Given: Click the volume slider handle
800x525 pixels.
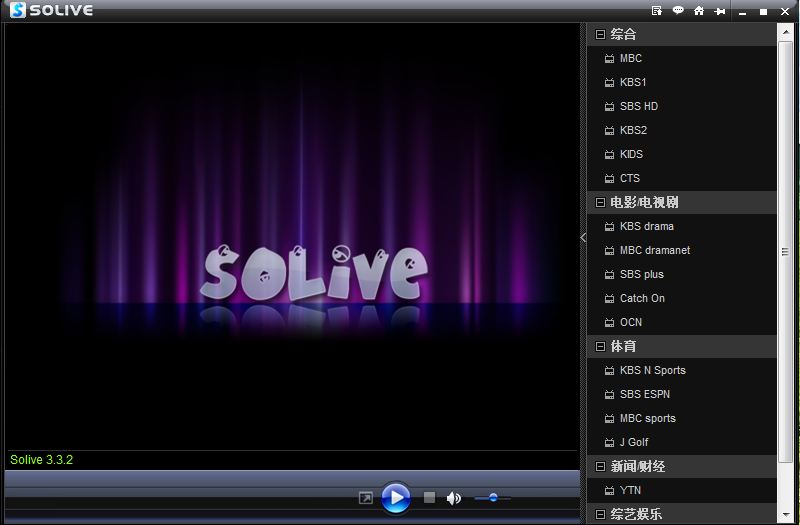Looking at the screenshot, I should pyautogui.click(x=493, y=497).
